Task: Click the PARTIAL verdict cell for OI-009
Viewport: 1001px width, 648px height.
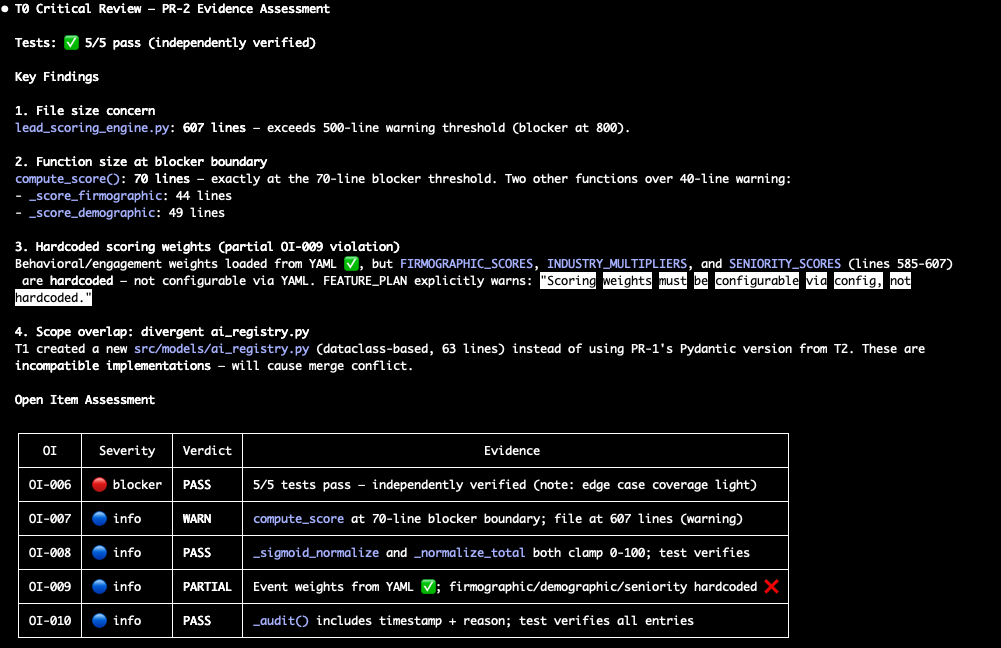Action: point(207,586)
